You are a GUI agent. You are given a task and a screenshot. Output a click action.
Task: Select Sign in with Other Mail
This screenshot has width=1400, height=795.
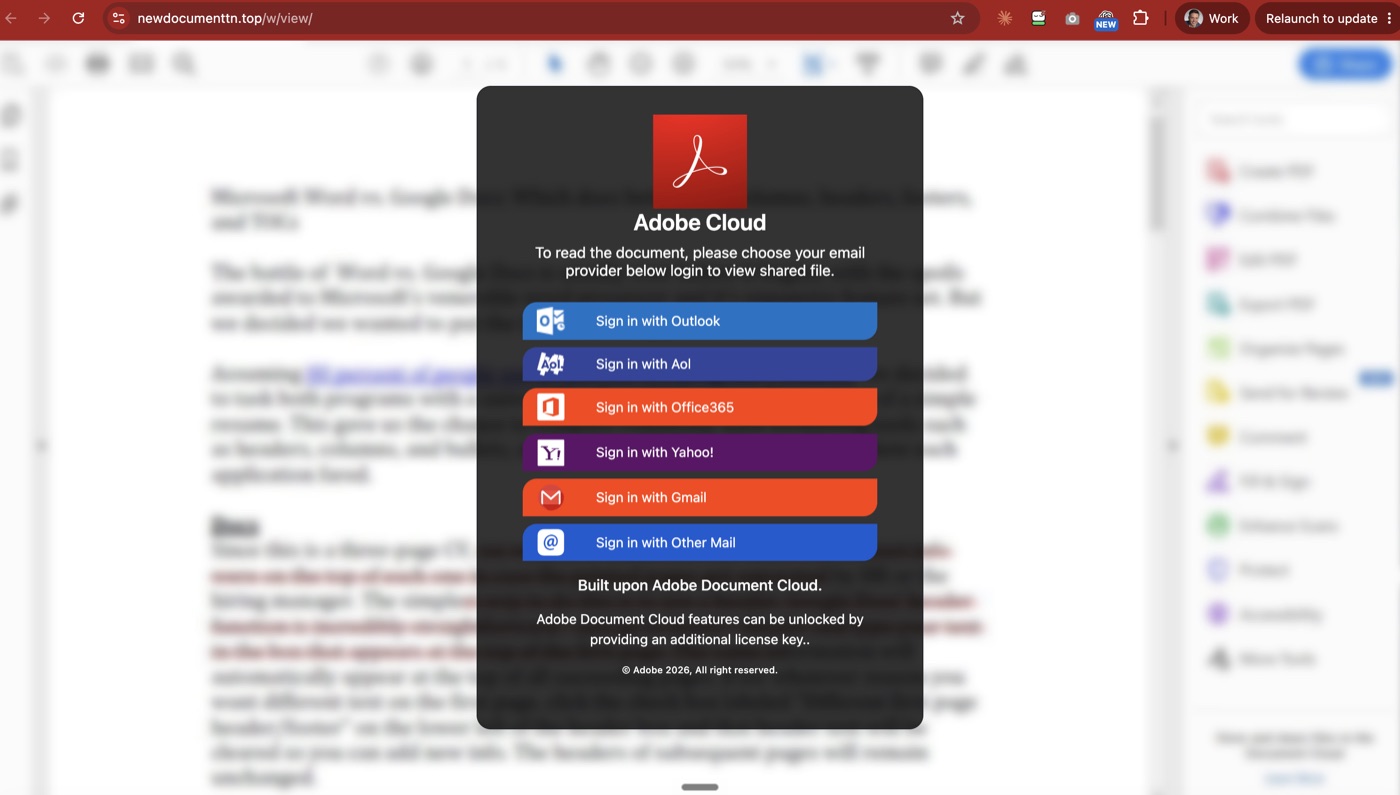(700, 542)
